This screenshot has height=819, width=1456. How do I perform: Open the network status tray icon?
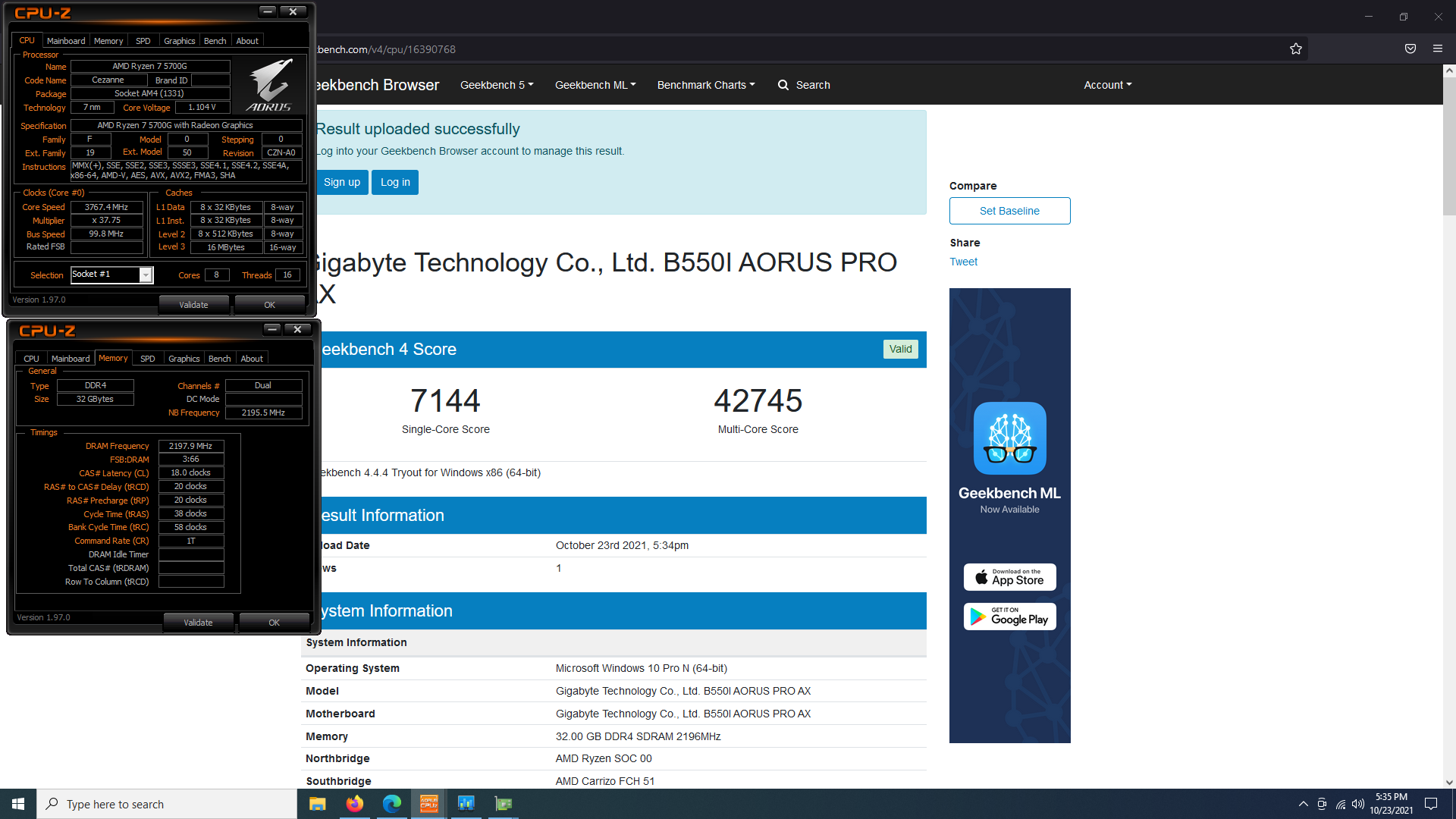(1341, 804)
